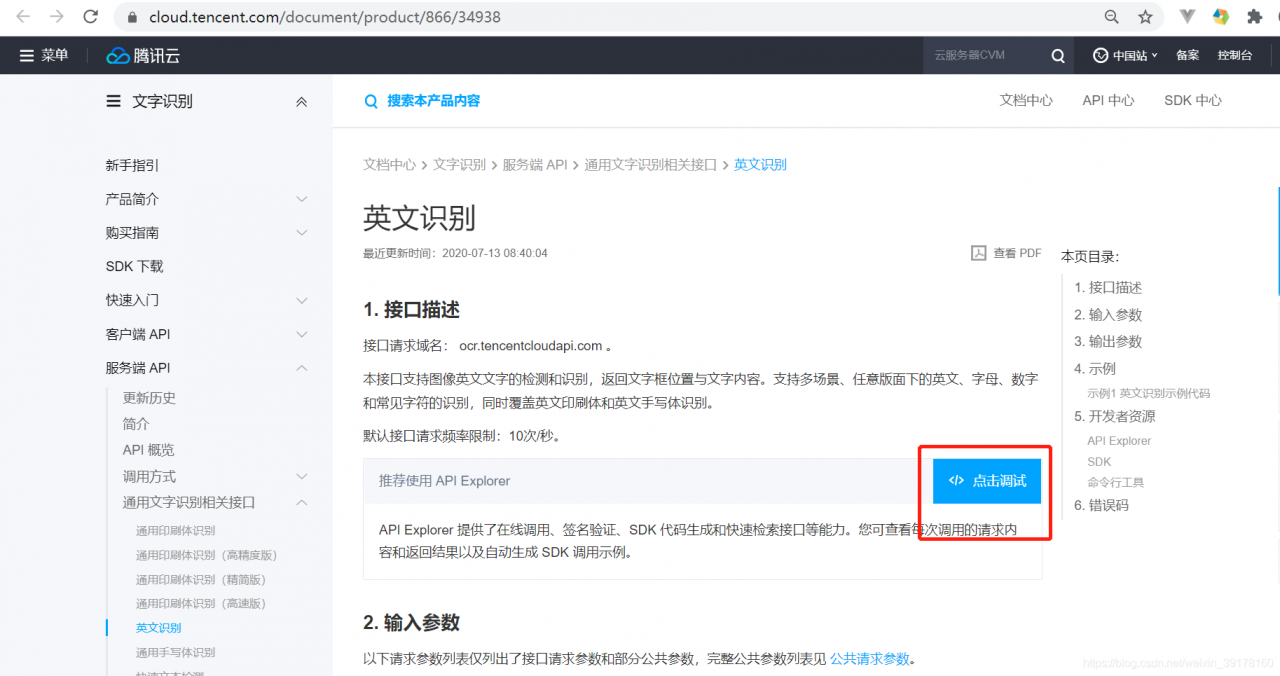Click the gray V-shaped extension icon
Image resolution: width=1280 pixels, height=676 pixels.
point(1188,17)
